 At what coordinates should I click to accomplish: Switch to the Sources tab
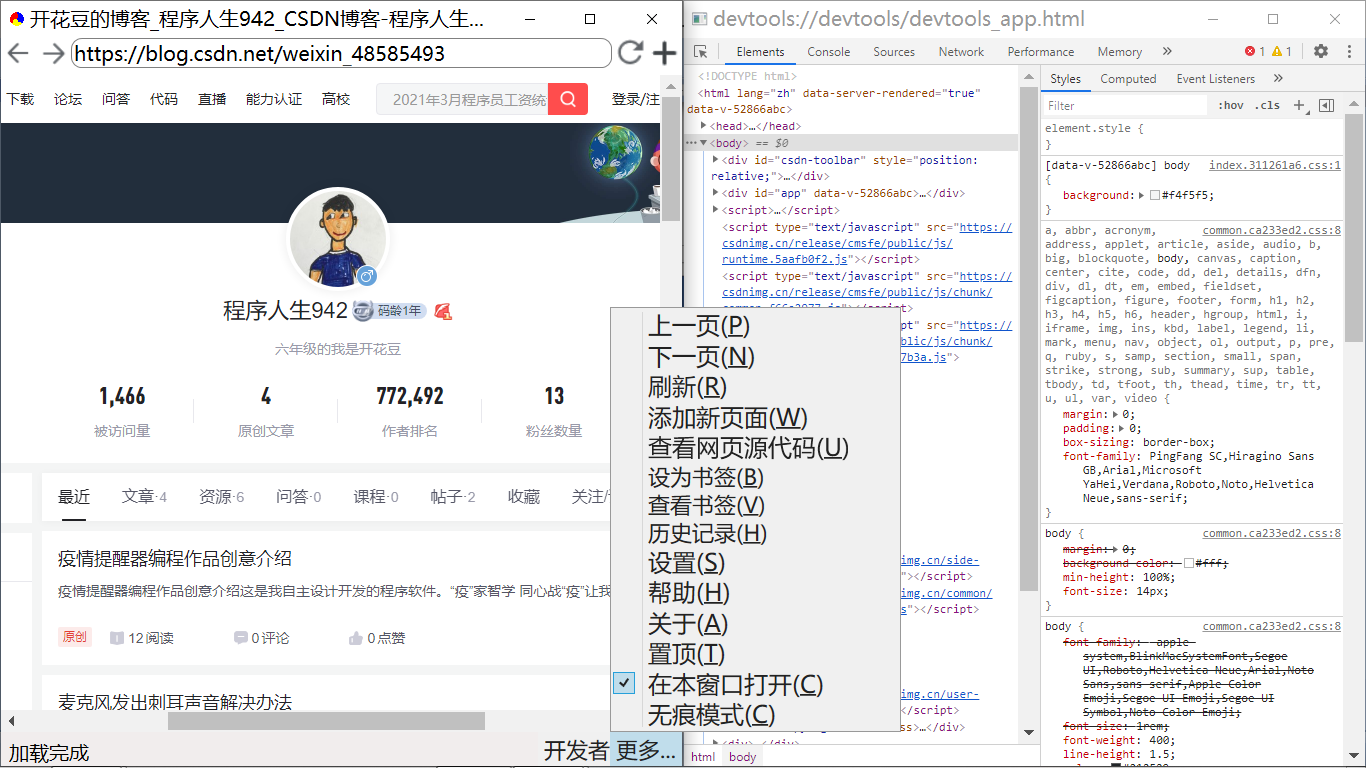894,52
